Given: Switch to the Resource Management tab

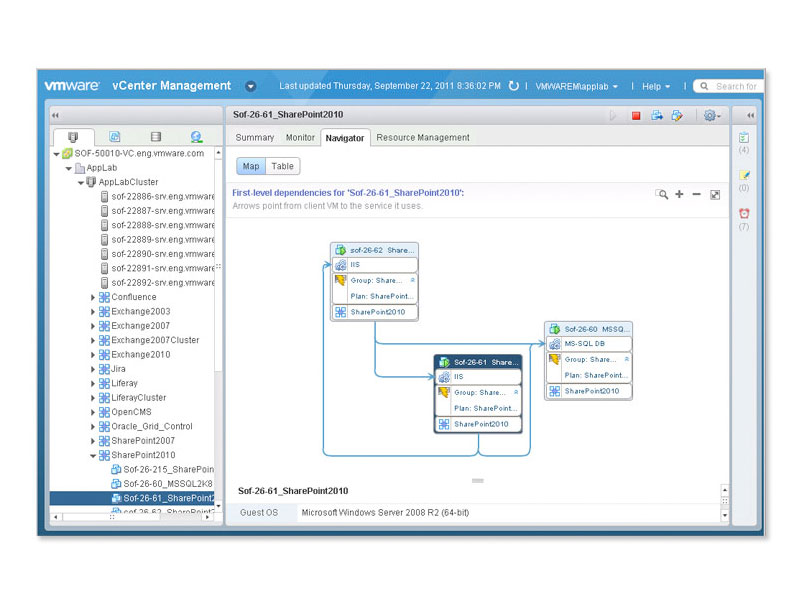Looking at the screenshot, I should tap(423, 137).
